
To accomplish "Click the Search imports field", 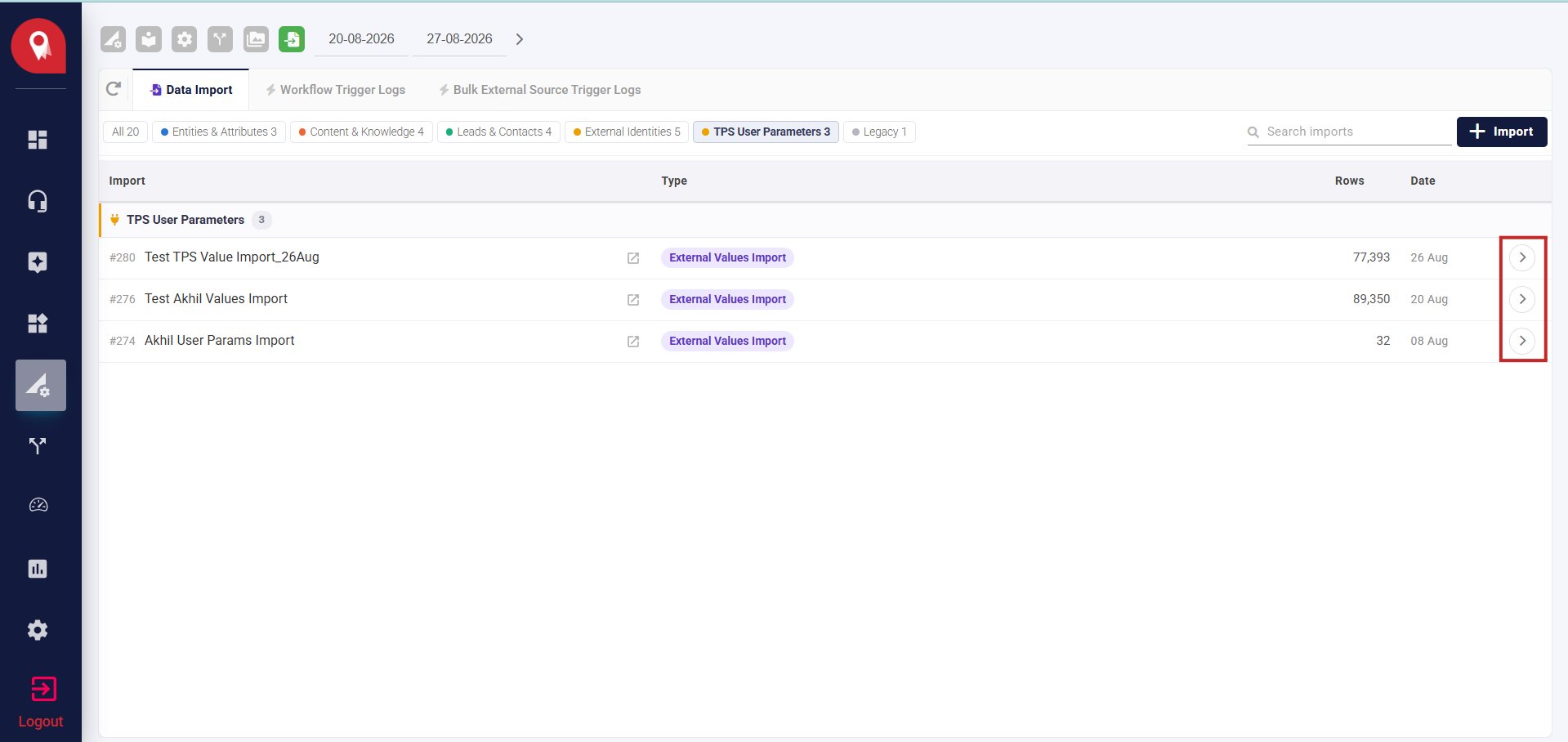I will click(1349, 132).
